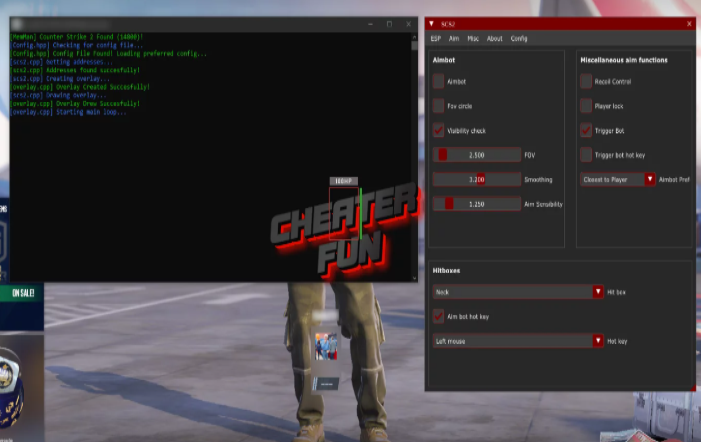Viewport: 704px width, 442px height.
Task: Click the arrow of the Aimbot Pref dropdown
Action: point(650,179)
